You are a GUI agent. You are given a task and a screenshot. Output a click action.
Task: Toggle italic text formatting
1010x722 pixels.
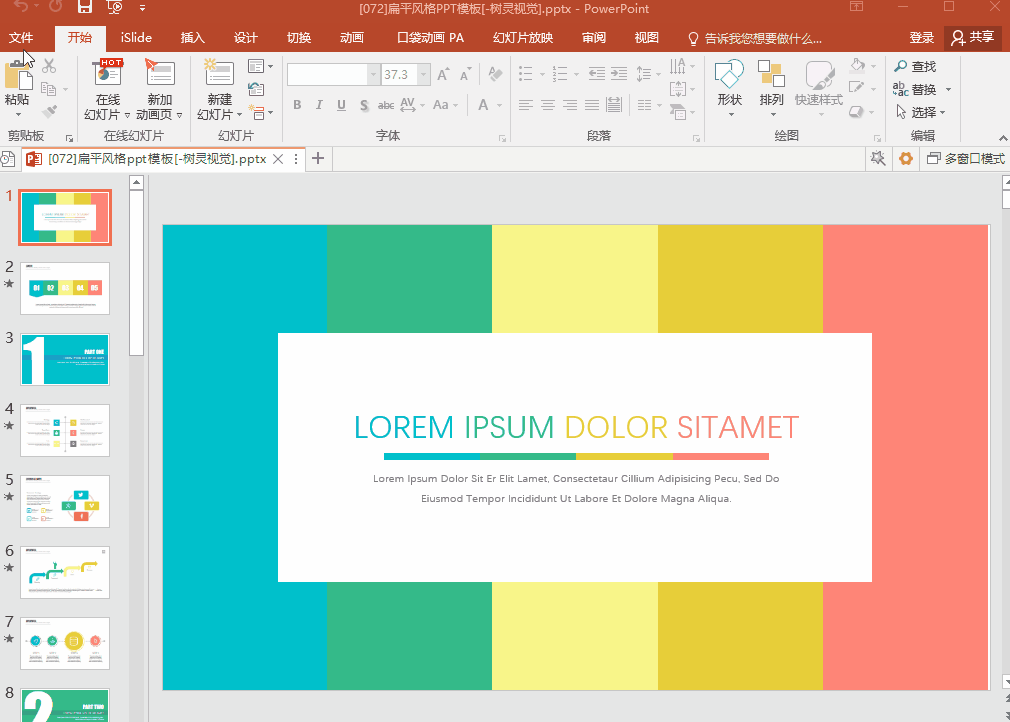click(319, 105)
